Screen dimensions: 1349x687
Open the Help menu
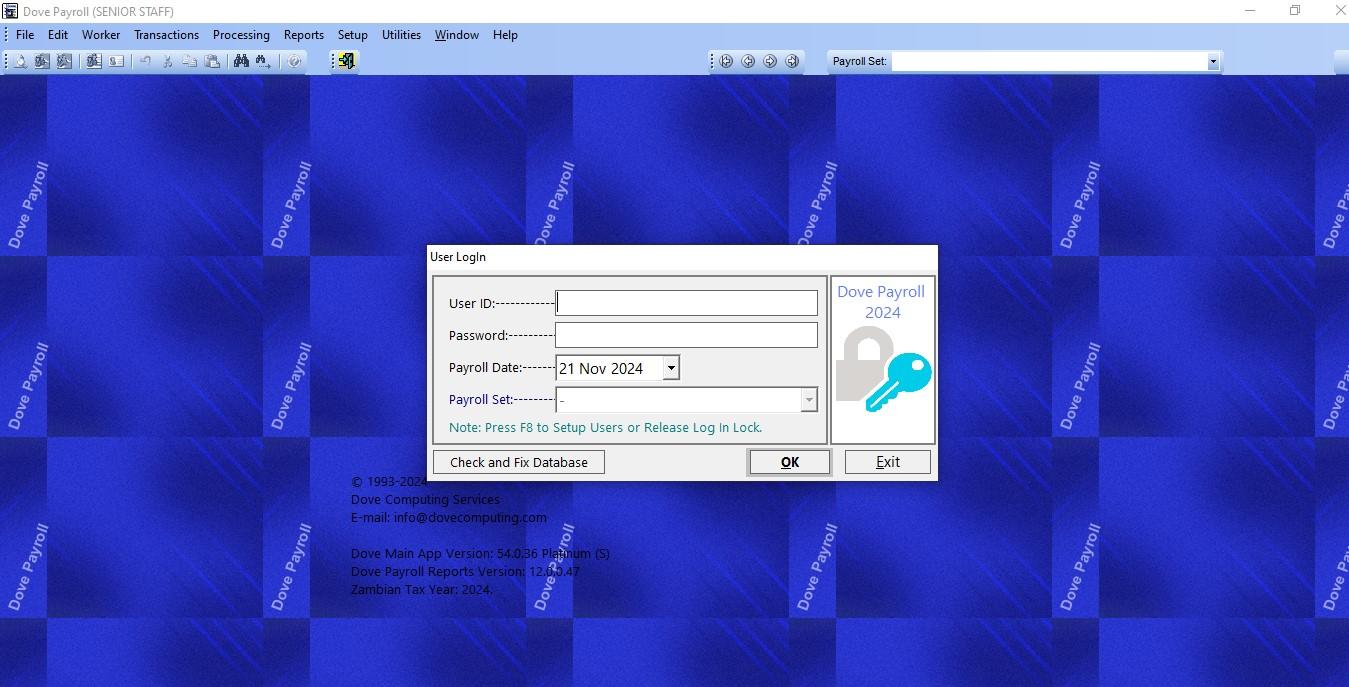(505, 35)
